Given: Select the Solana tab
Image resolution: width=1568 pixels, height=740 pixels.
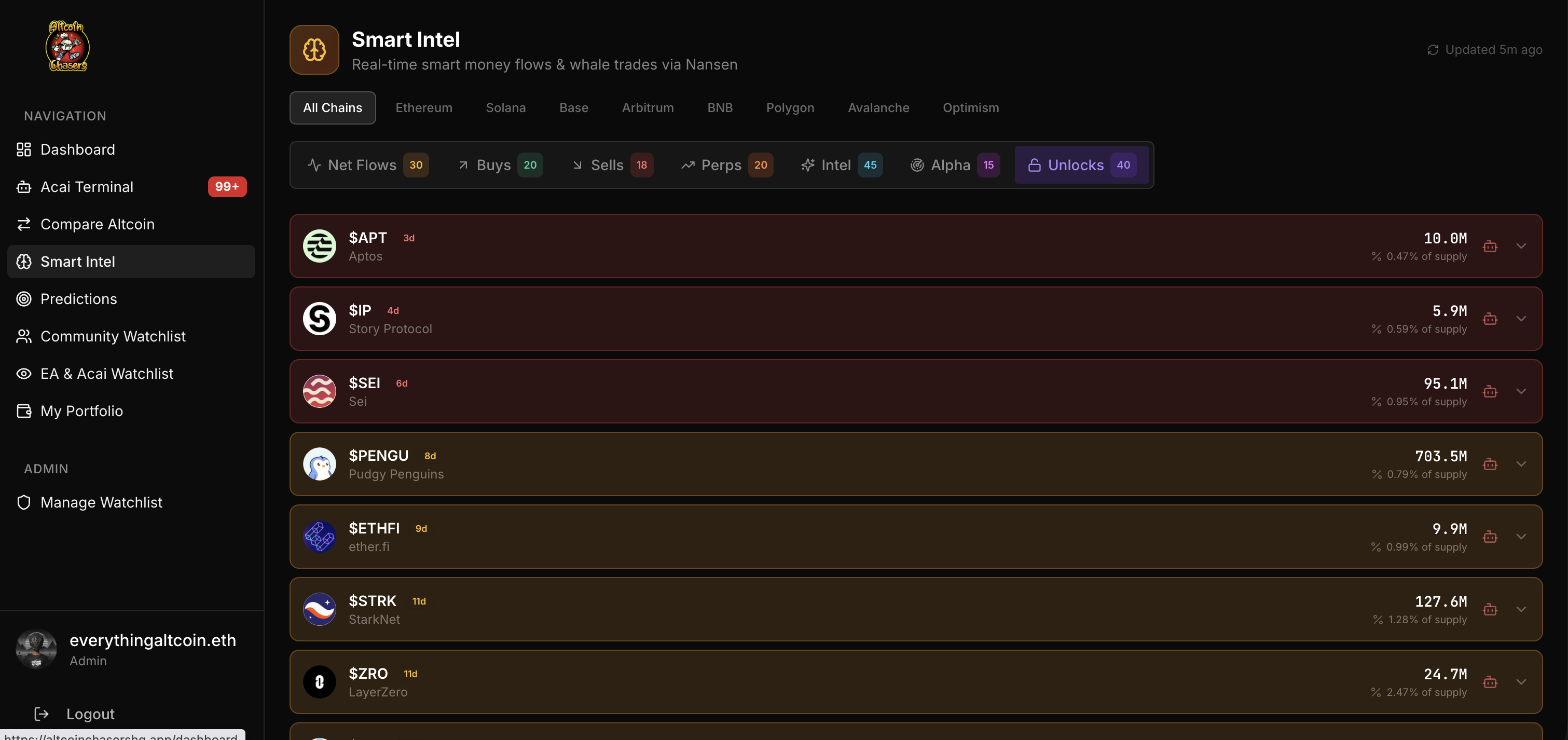Looking at the screenshot, I should pos(506,108).
